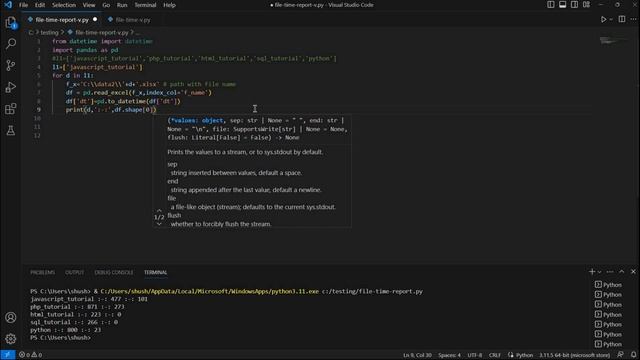
Task: Click the Ln 9, Col 30 cursor position
Action: coord(417,355)
